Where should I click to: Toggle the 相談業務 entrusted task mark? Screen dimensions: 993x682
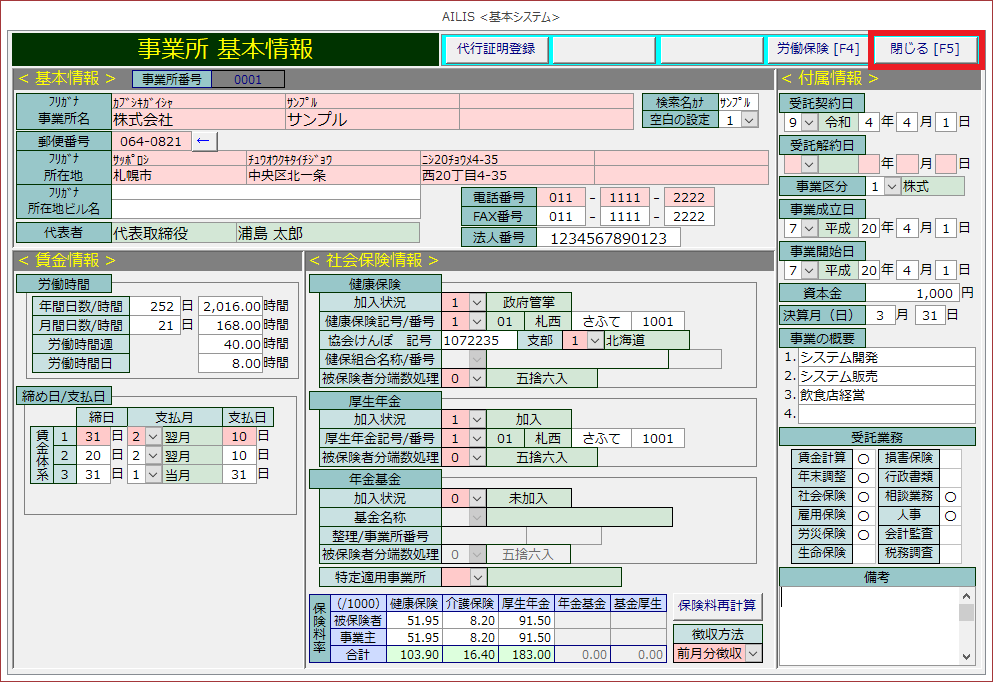coord(950,496)
